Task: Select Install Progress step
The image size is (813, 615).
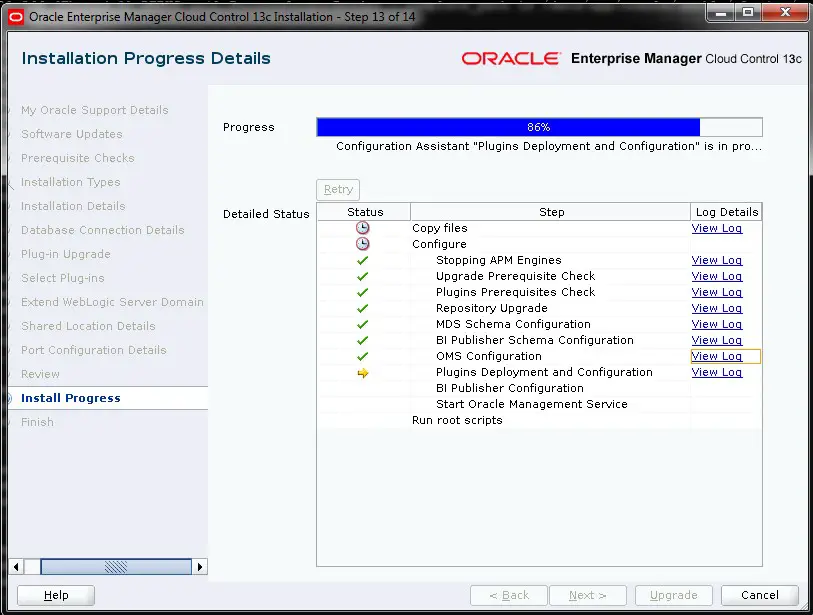Action: [x=71, y=398]
